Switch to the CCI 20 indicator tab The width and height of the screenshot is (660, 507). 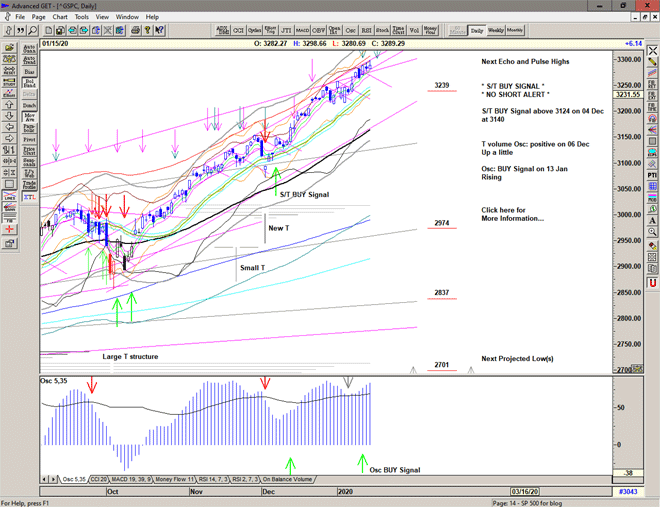(99, 479)
